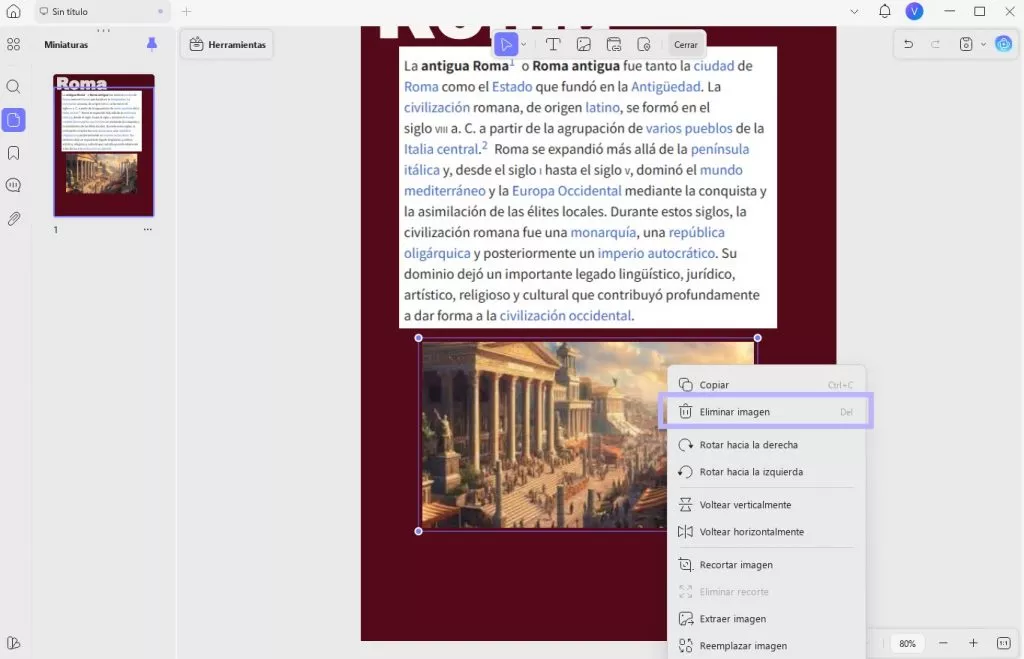The height and width of the screenshot is (659, 1024).
Task: Click the Cerrar button in edit toolbar
Action: [x=686, y=44]
